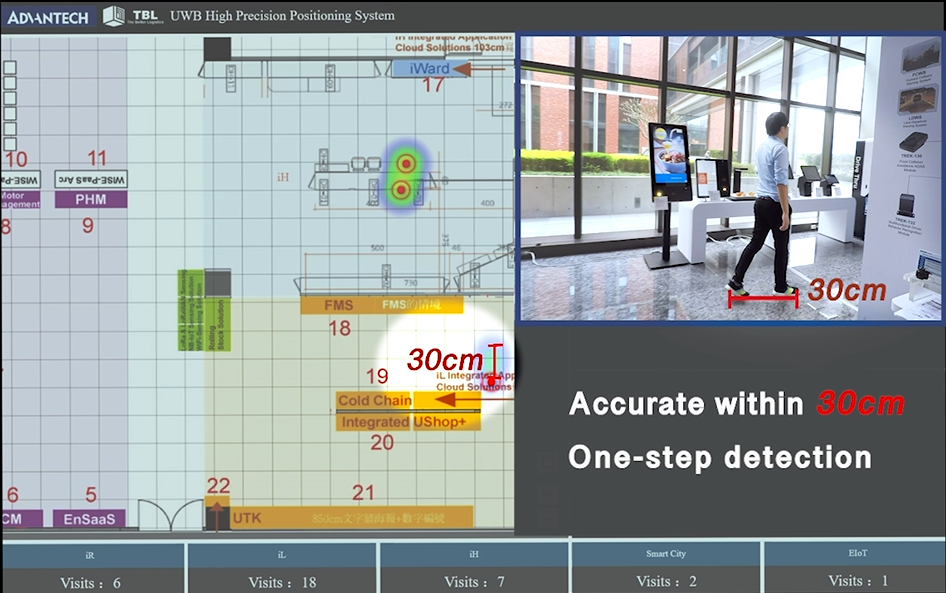Viewport: 946px width, 593px height.
Task: Click the 'One-step detection' caption
Action: pyautogui.click(x=720, y=457)
